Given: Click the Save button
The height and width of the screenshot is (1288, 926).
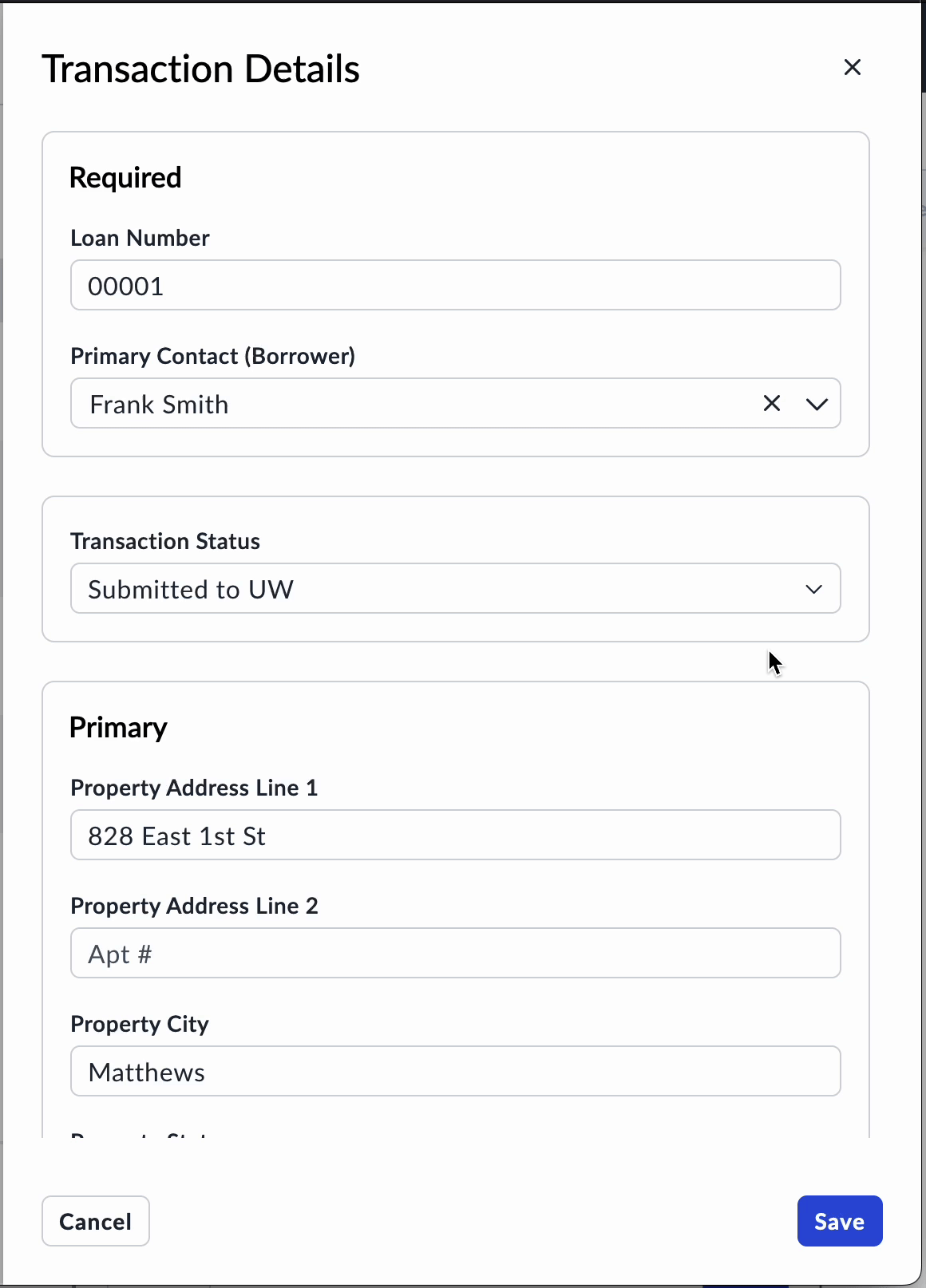Looking at the screenshot, I should [839, 1221].
